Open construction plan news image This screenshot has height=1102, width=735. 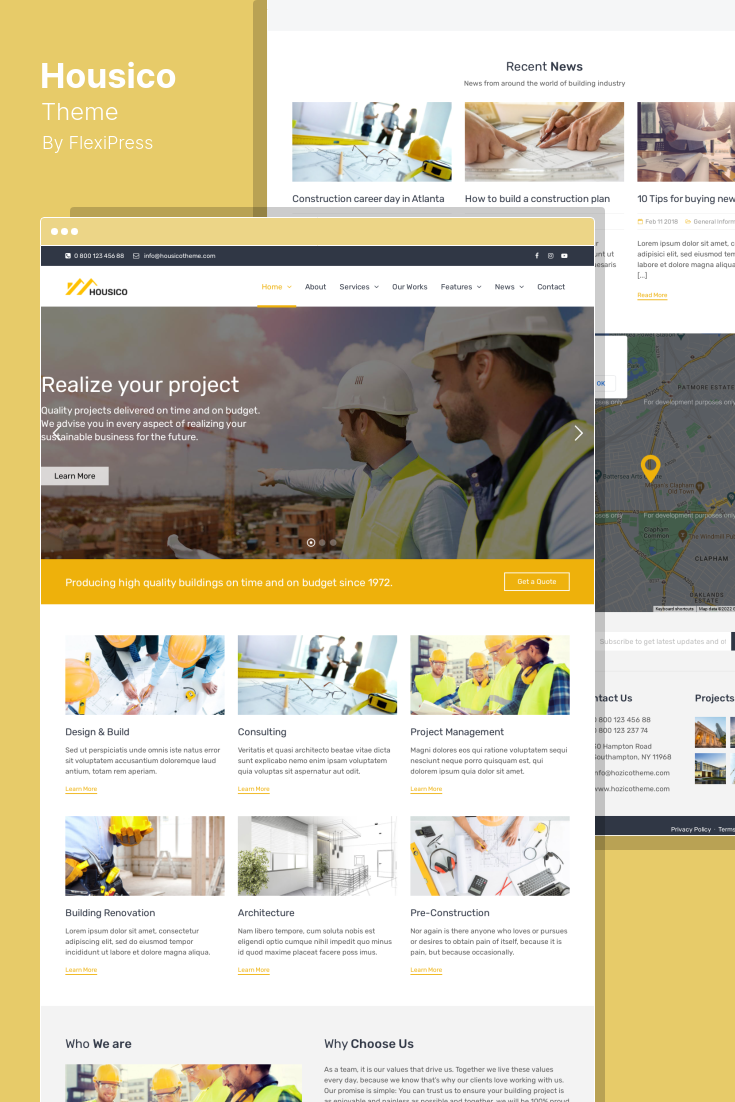(545, 142)
